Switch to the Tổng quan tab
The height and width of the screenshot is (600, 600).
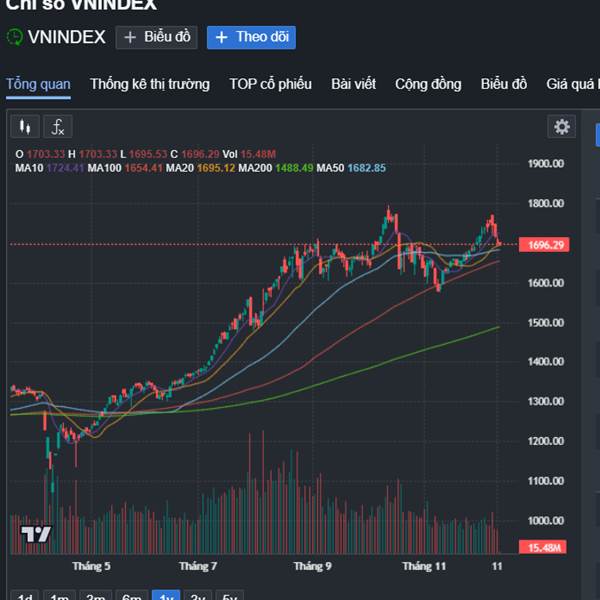click(38, 84)
